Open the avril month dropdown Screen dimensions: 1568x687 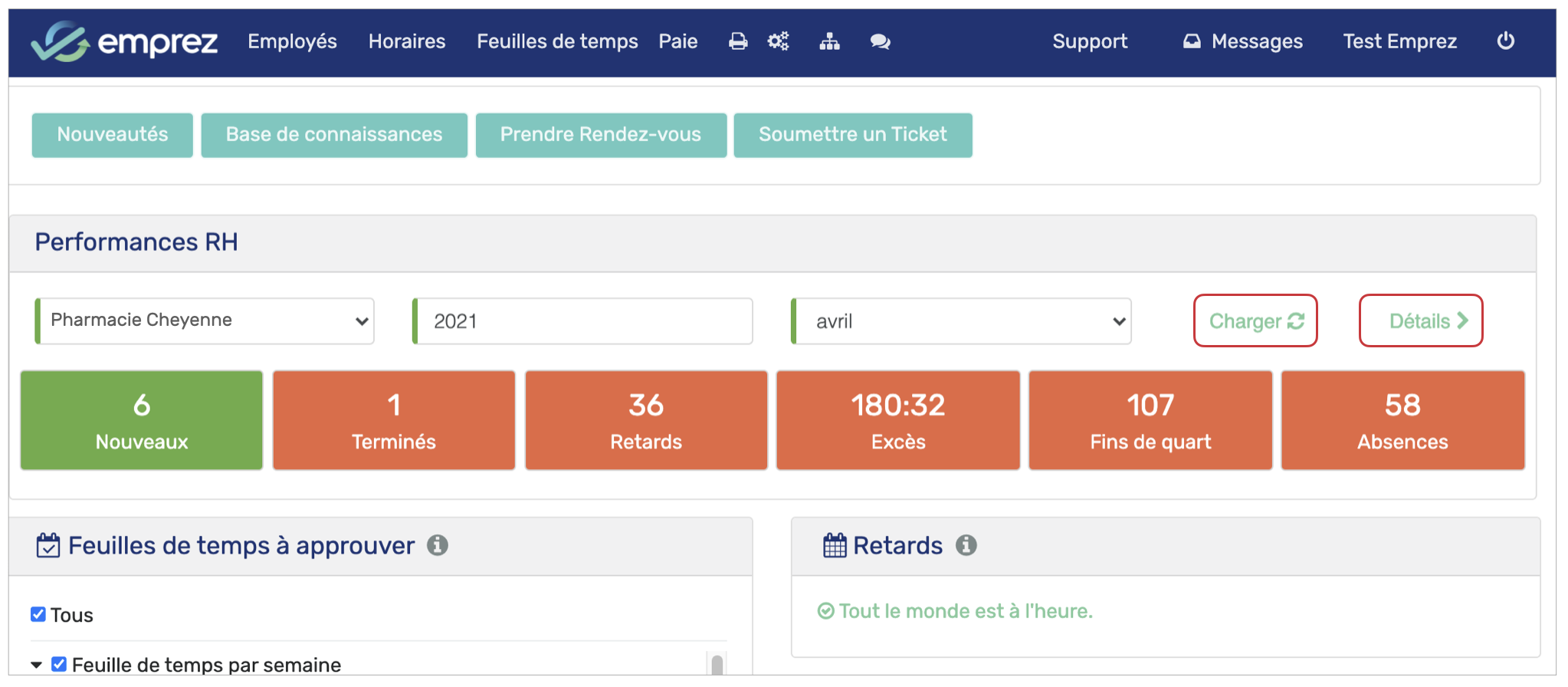pyautogui.click(x=961, y=320)
